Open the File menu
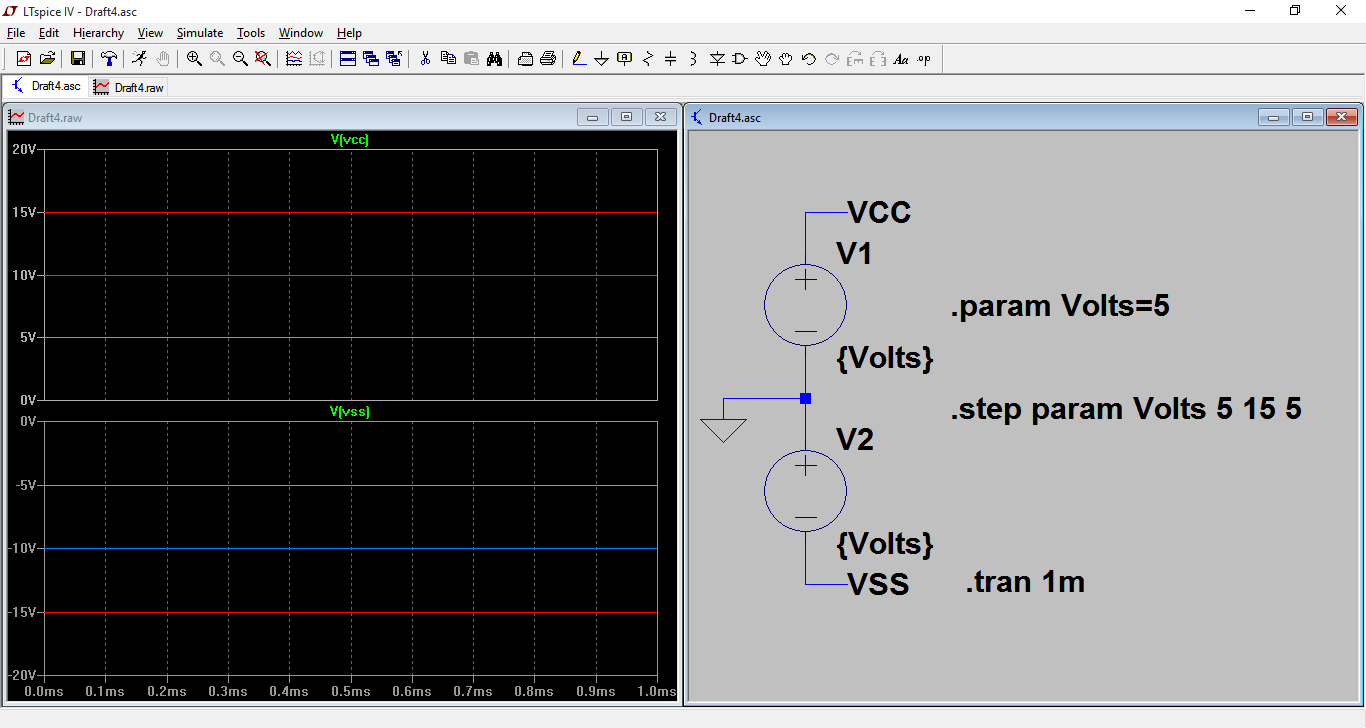 16,33
